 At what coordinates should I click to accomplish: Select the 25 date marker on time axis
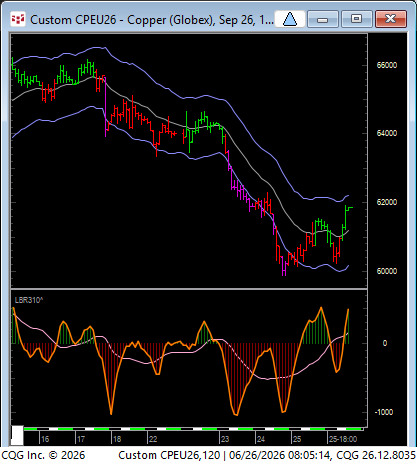point(297,439)
